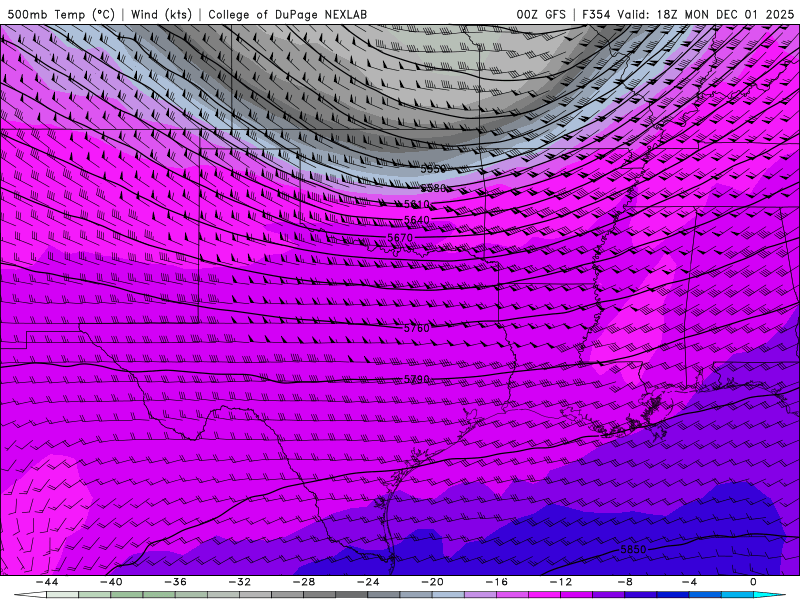Select the 5580 height contour label

[433, 188]
